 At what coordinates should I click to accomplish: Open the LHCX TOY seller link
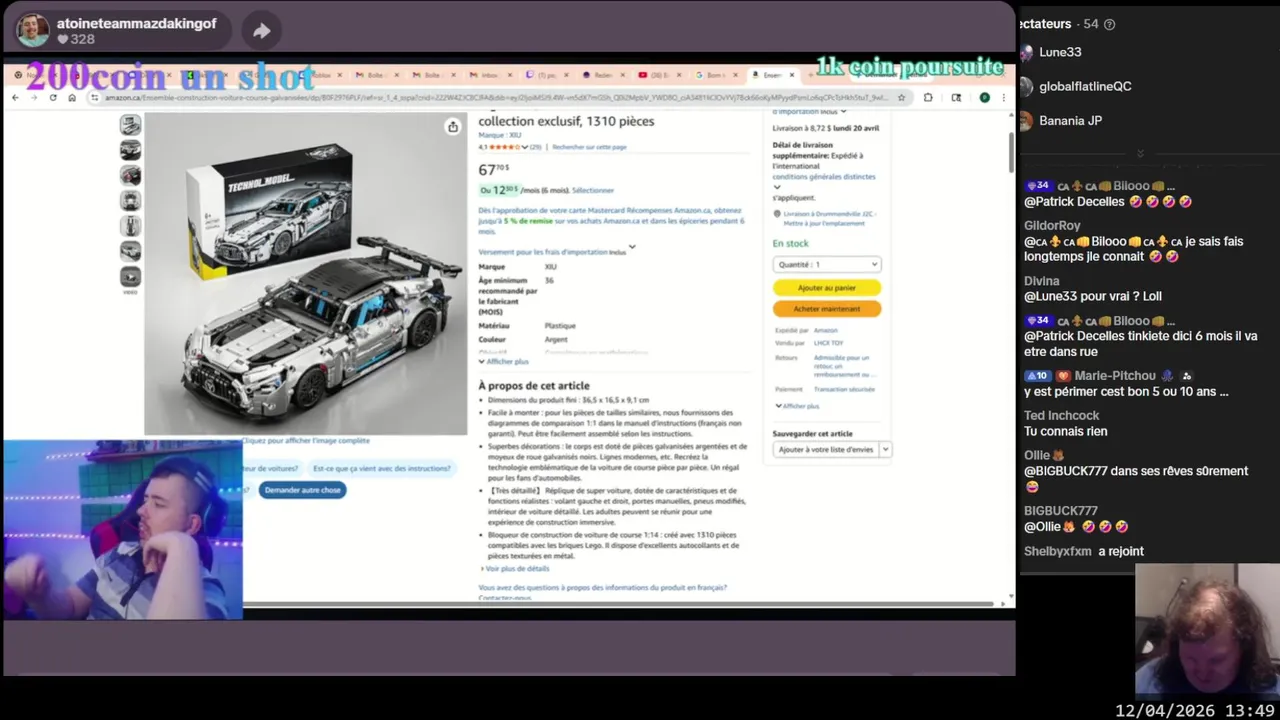click(x=829, y=343)
